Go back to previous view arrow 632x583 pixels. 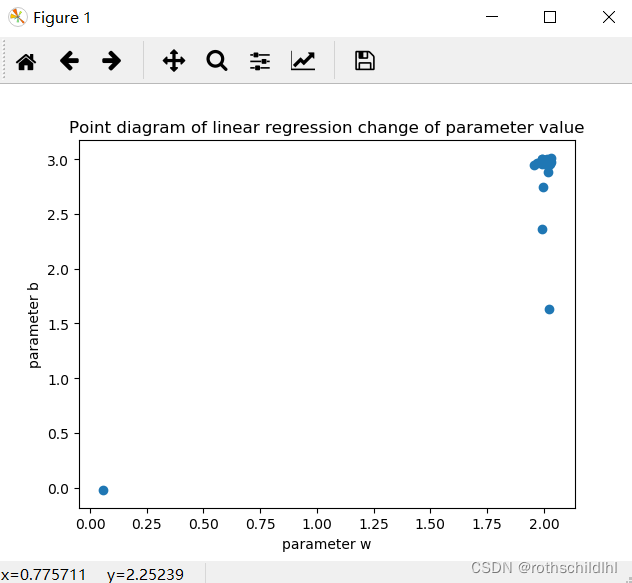[69, 61]
